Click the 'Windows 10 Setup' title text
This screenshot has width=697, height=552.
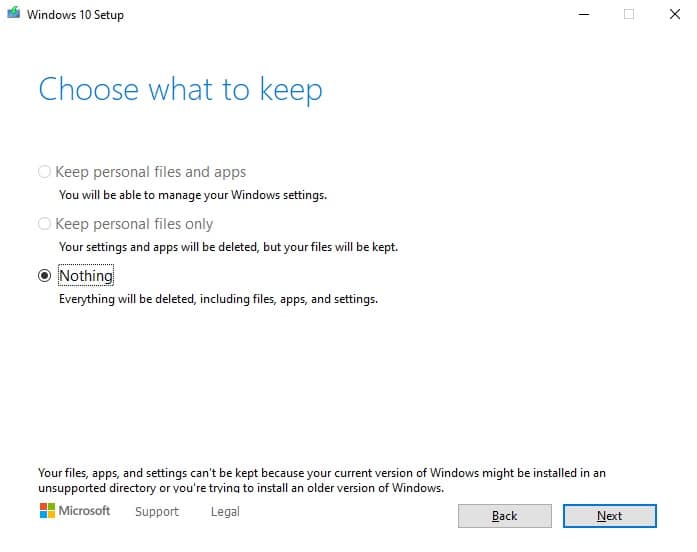[x=75, y=15]
